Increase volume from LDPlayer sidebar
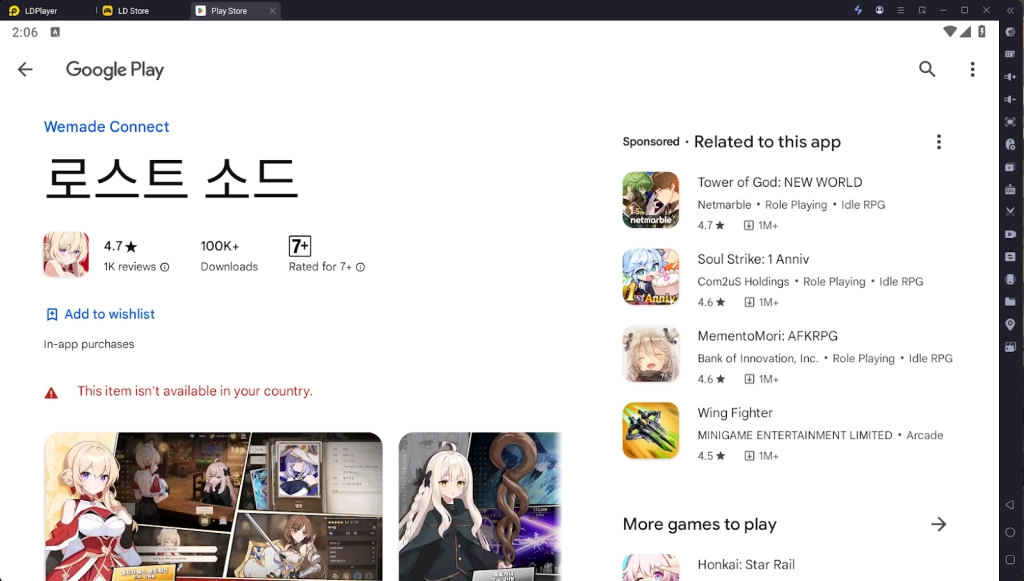 1010,77
